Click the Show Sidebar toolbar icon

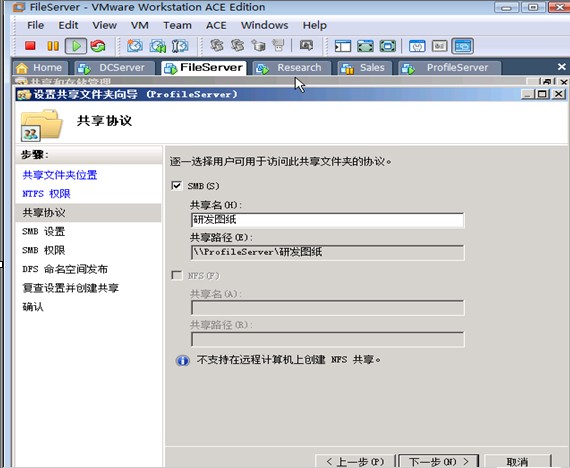point(343,46)
